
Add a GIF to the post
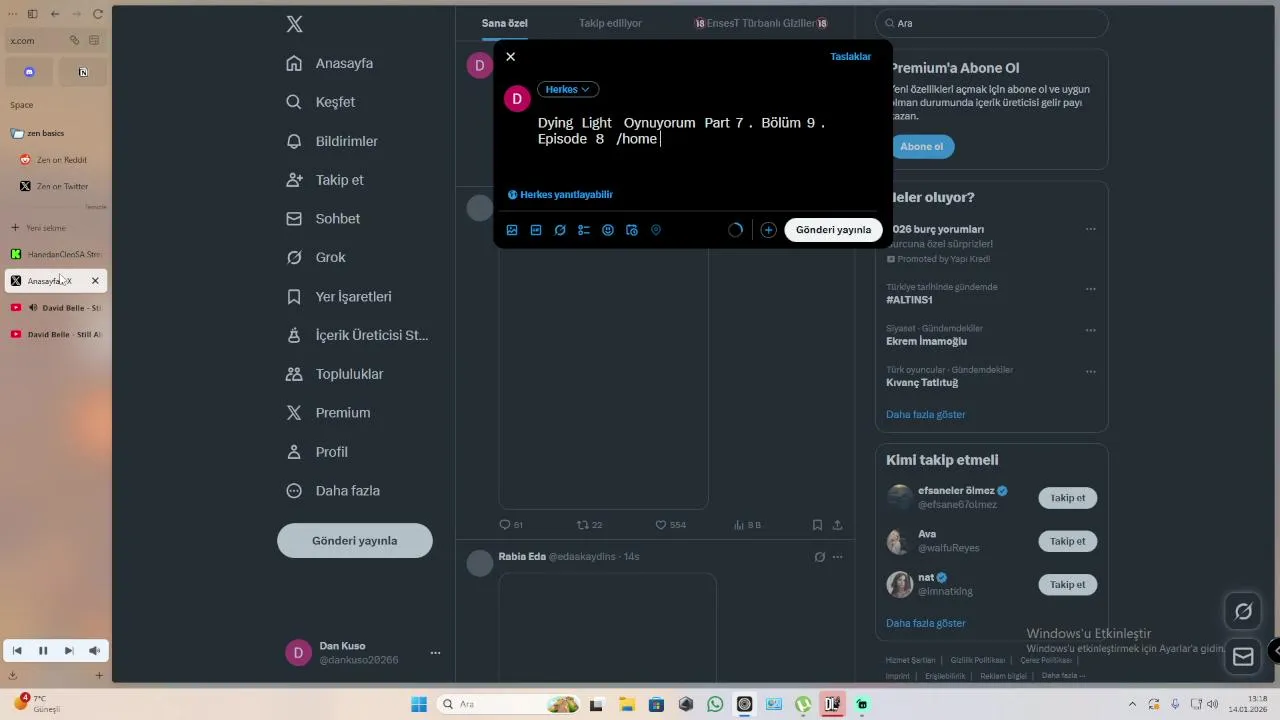(x=536, y=230)
